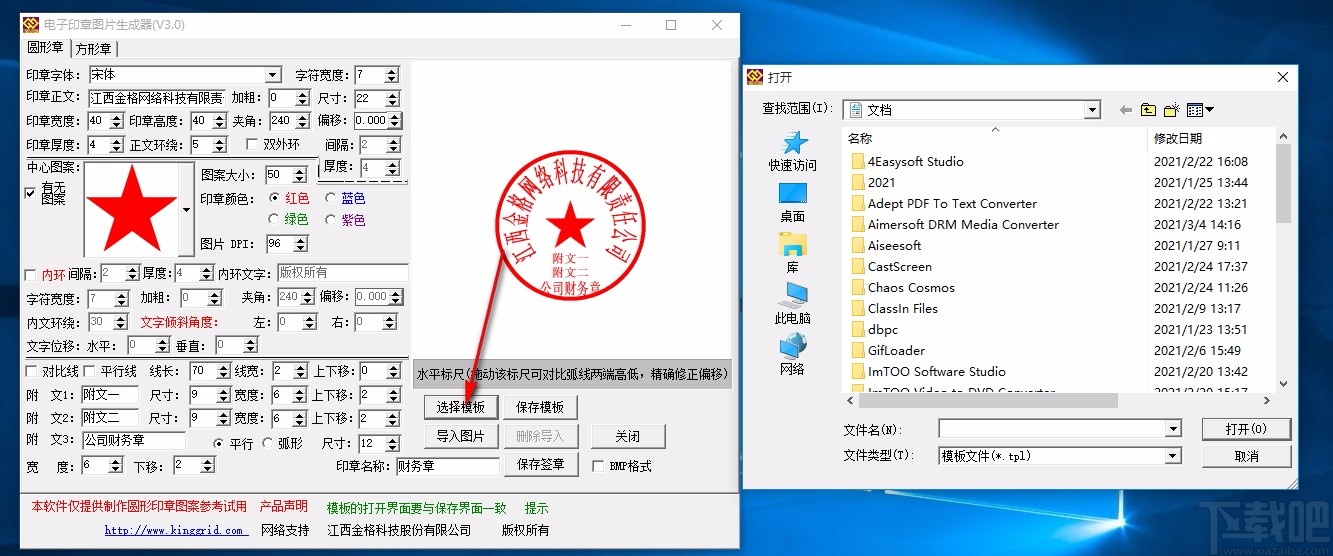The width and height of the screenshot is (1333, 556).
Task: Adjust the 印章宽度 stepper
Action: pyautogui.click(x=118, y=121)
